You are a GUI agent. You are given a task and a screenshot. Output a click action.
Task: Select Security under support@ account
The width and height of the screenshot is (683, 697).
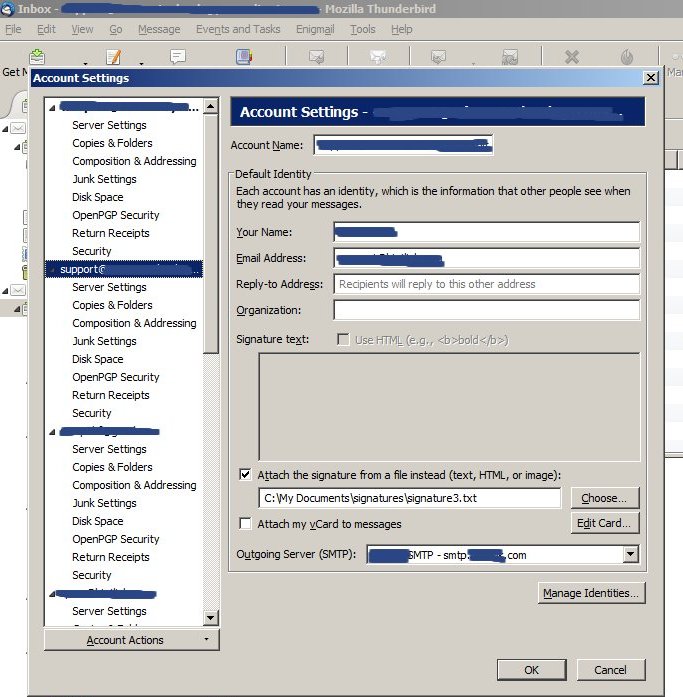click(92, 413)
